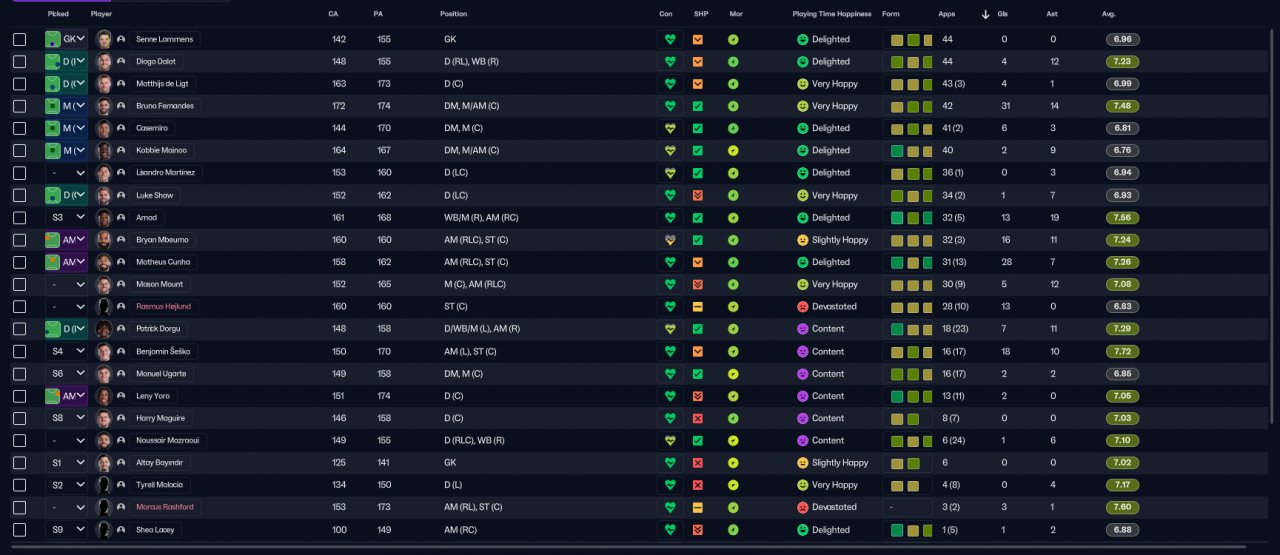
Task: Check the box for Shea Lacey
Action: point(19,530)
